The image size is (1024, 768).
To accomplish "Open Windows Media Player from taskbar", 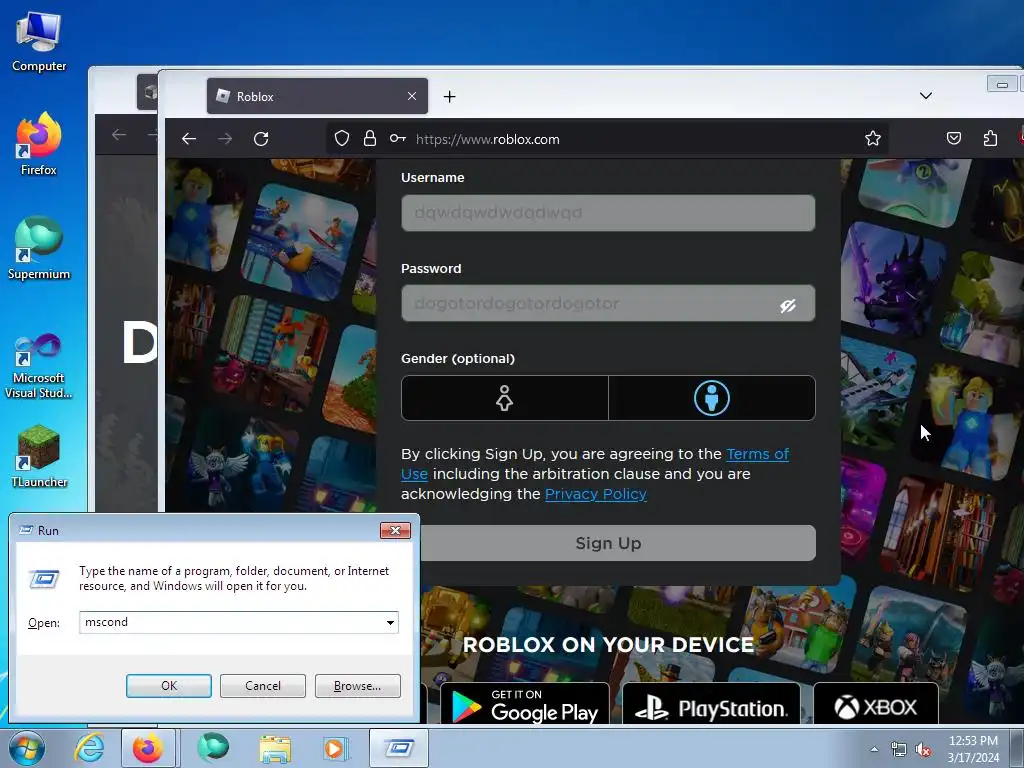I will [x=336, y=748].
